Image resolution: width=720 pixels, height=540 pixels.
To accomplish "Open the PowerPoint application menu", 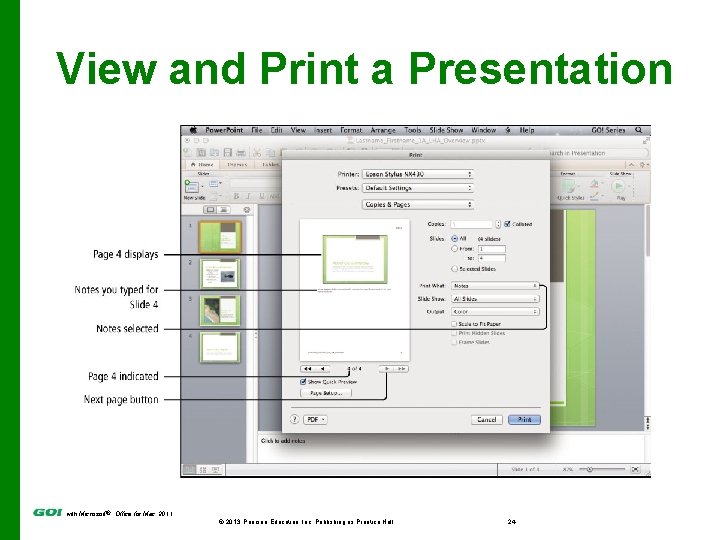I will click(x=224, y=130).
